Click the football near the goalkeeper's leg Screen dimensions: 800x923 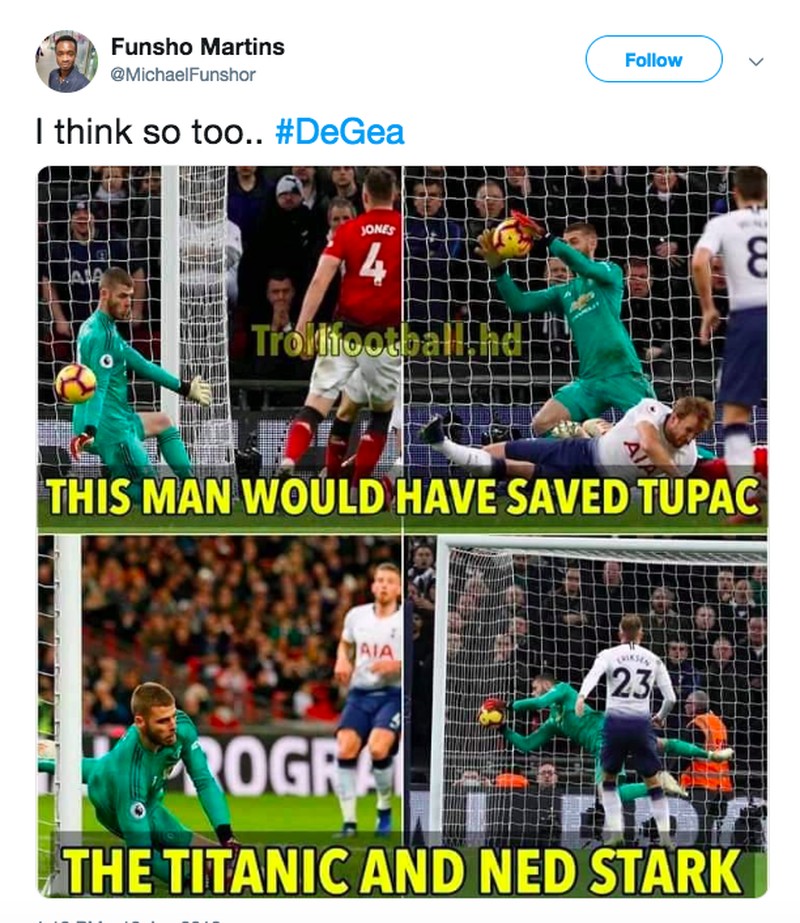pos(75,383)
